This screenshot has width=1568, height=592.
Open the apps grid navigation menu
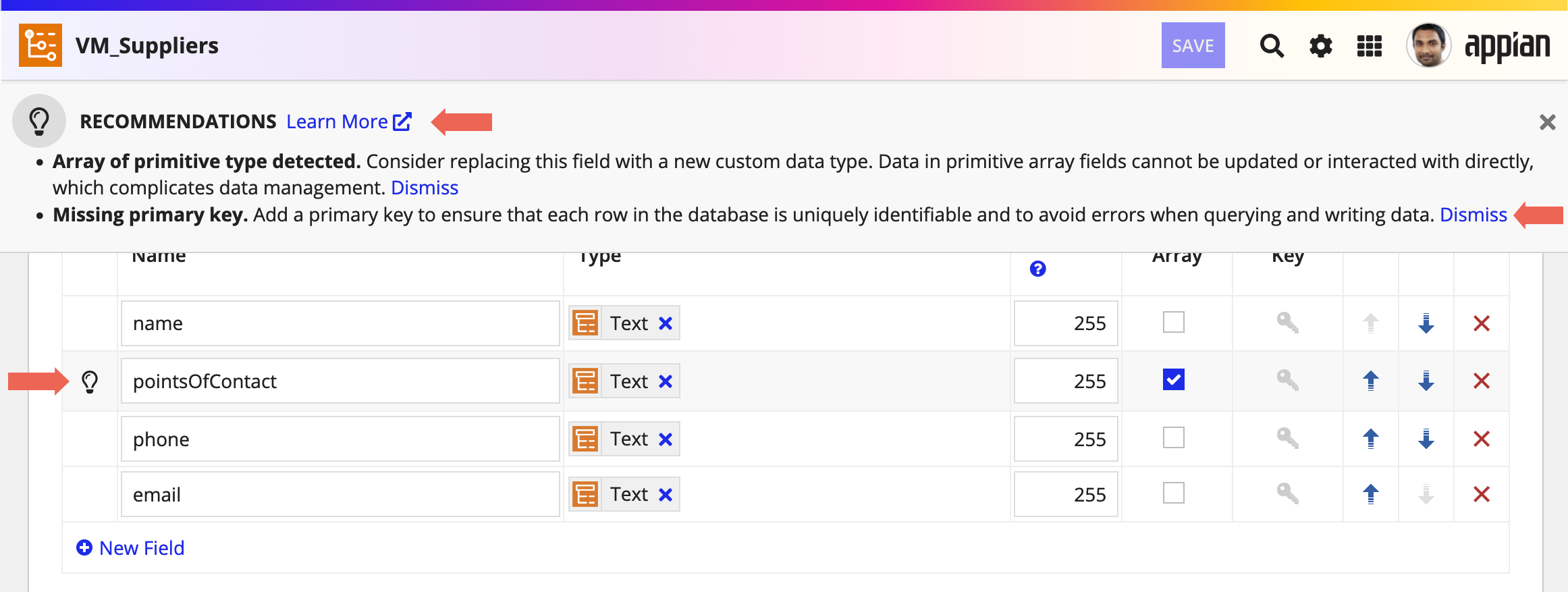click(x=1370, y=46)
